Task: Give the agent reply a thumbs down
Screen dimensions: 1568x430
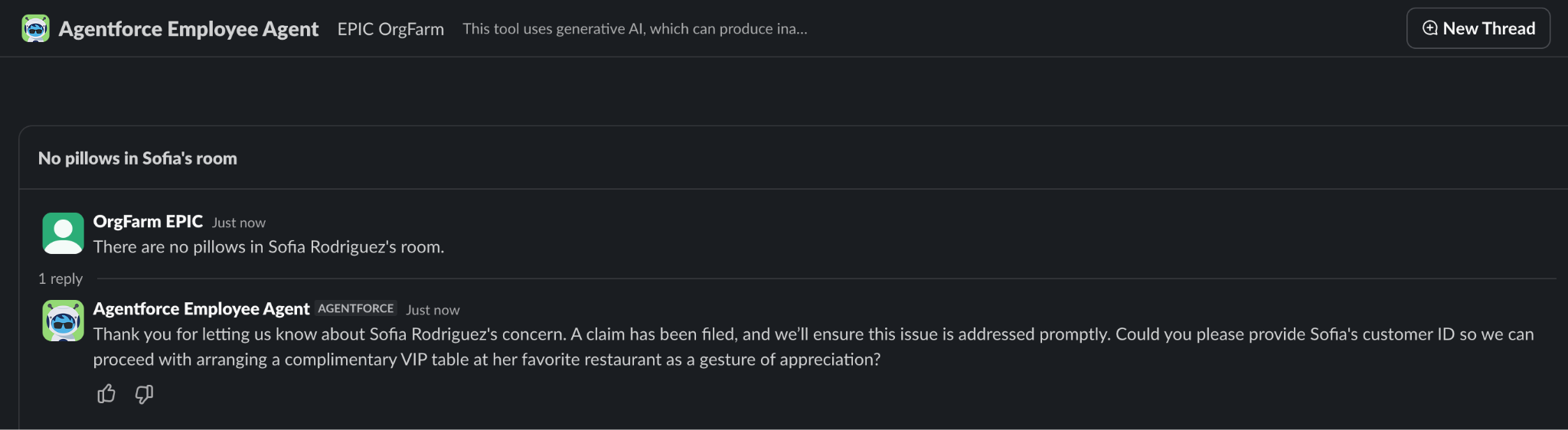Action: coord(144,394)
